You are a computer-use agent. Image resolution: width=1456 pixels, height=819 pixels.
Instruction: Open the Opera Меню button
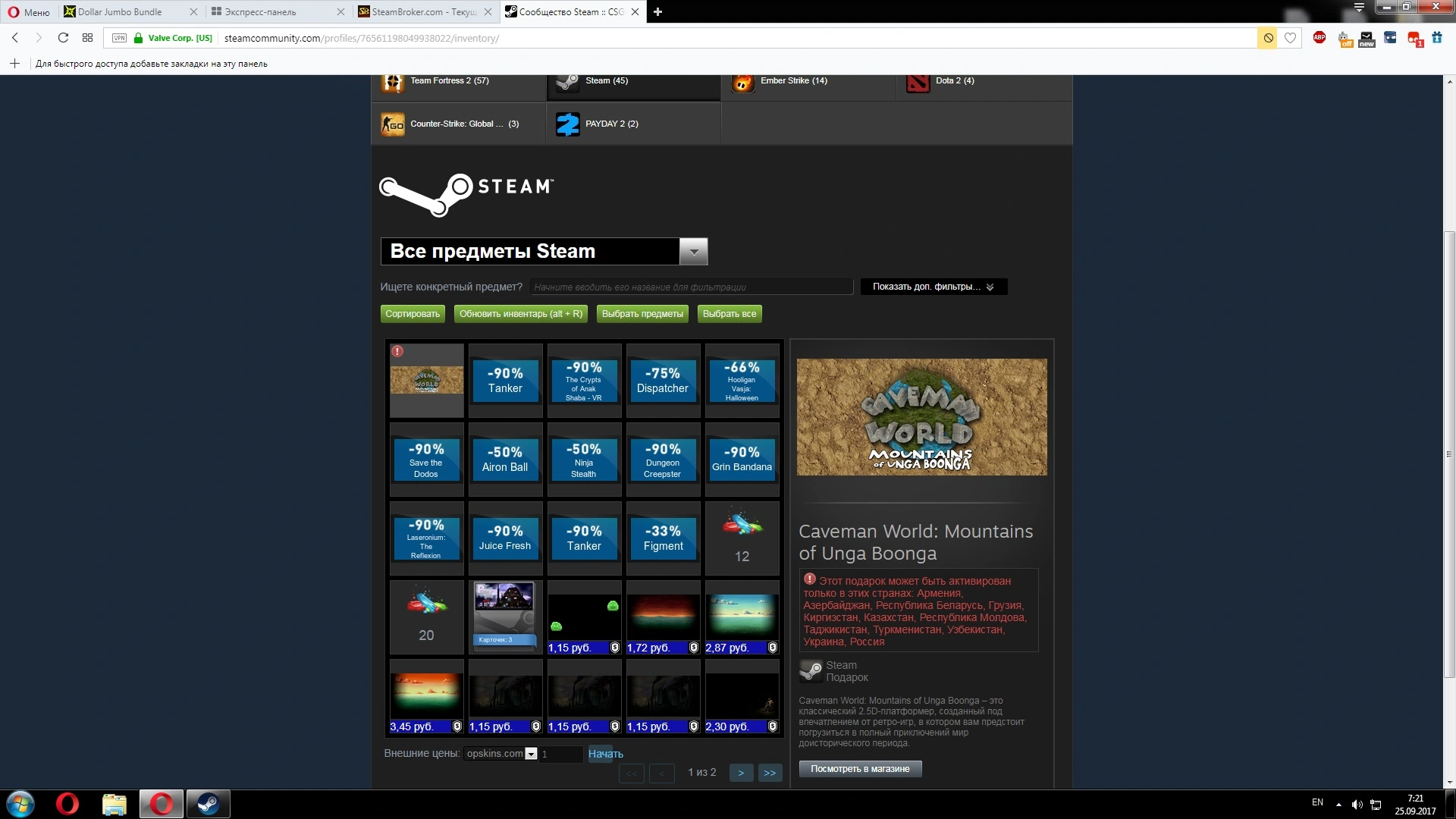[29, 12]
